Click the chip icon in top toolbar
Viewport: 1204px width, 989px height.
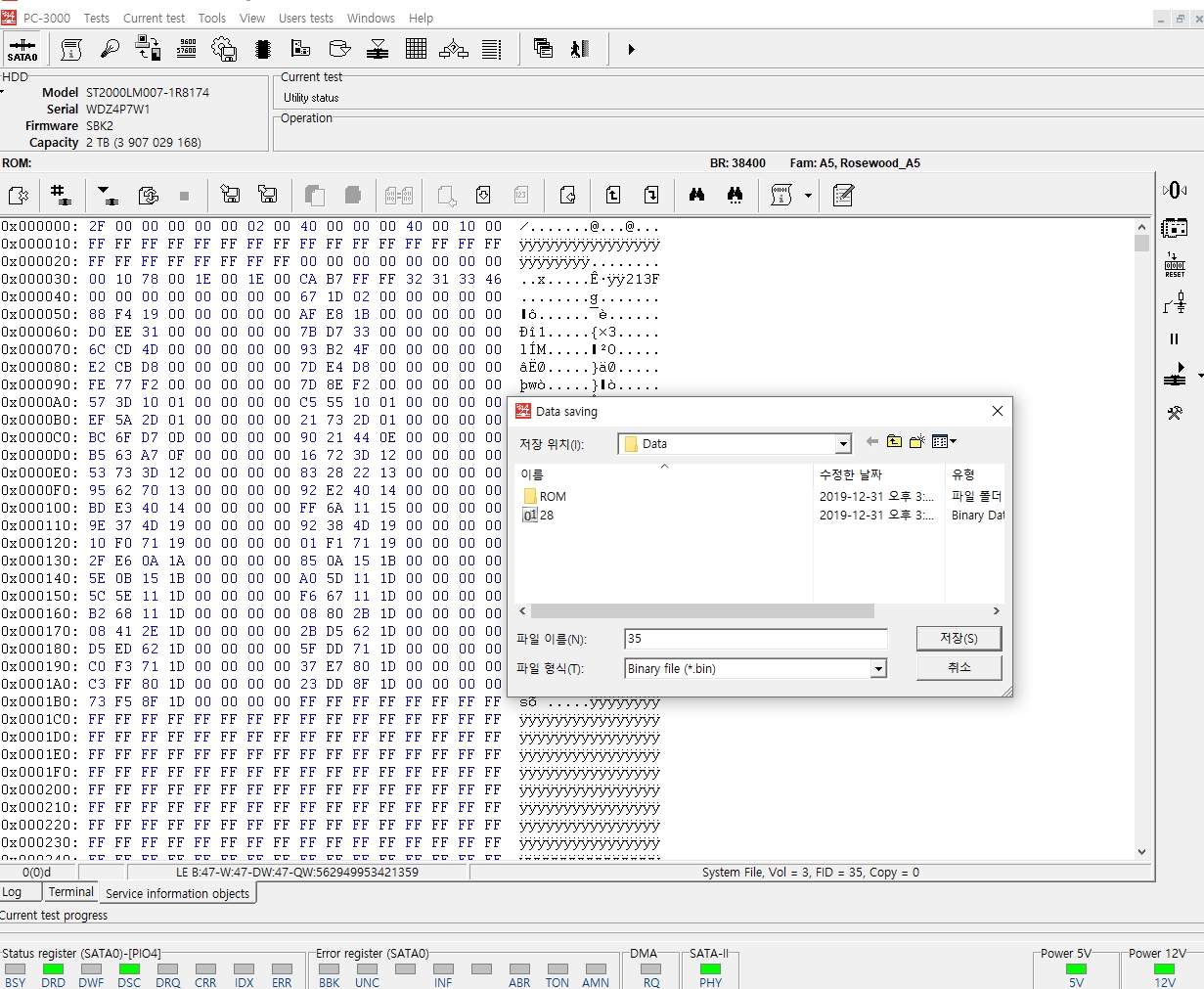point(262,49)
